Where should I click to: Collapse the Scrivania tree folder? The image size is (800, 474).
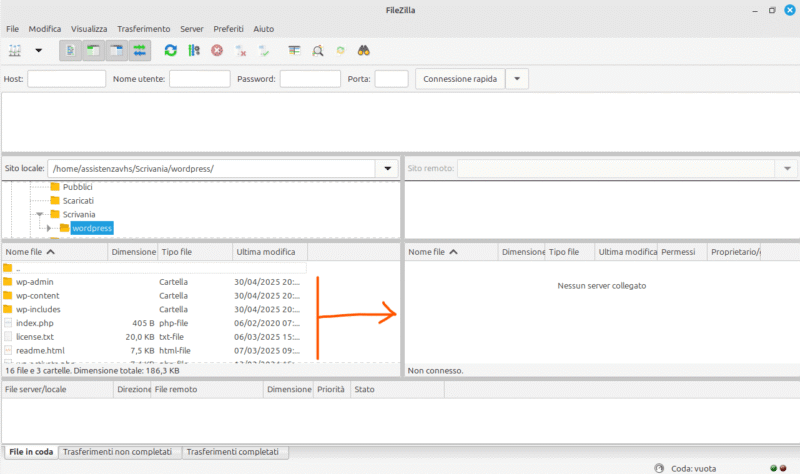coord(39,214)
